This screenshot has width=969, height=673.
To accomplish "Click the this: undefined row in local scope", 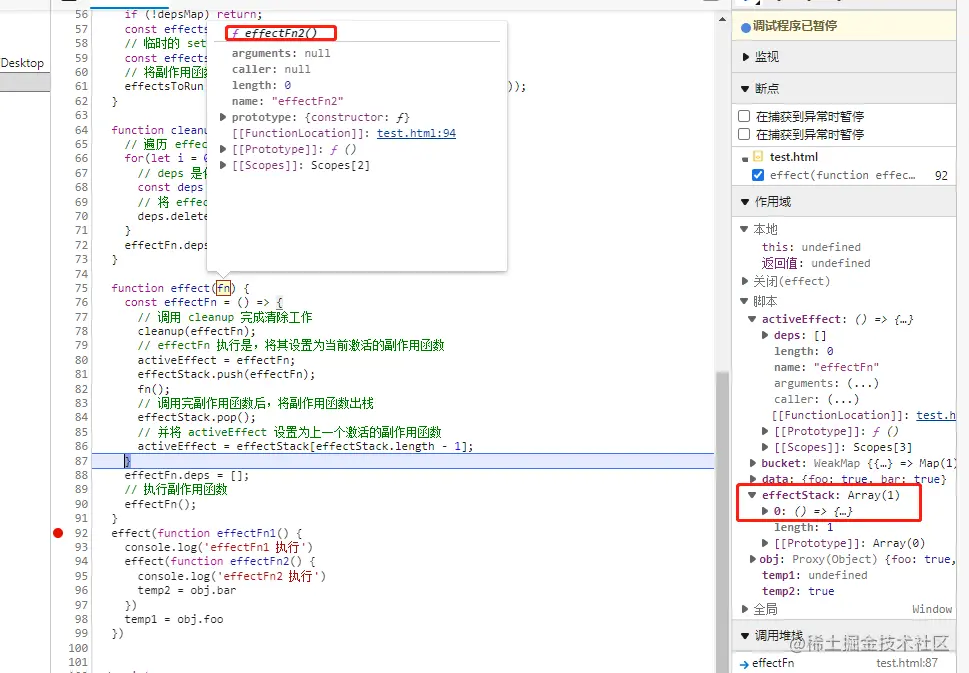I will (x=811, y=247).
